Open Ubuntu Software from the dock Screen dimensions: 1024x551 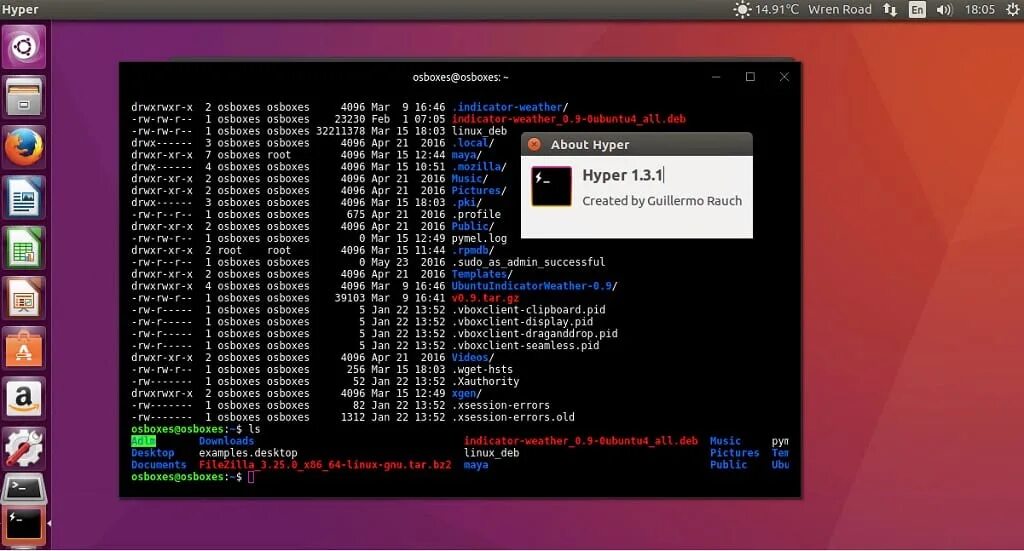tap(24, 348)
